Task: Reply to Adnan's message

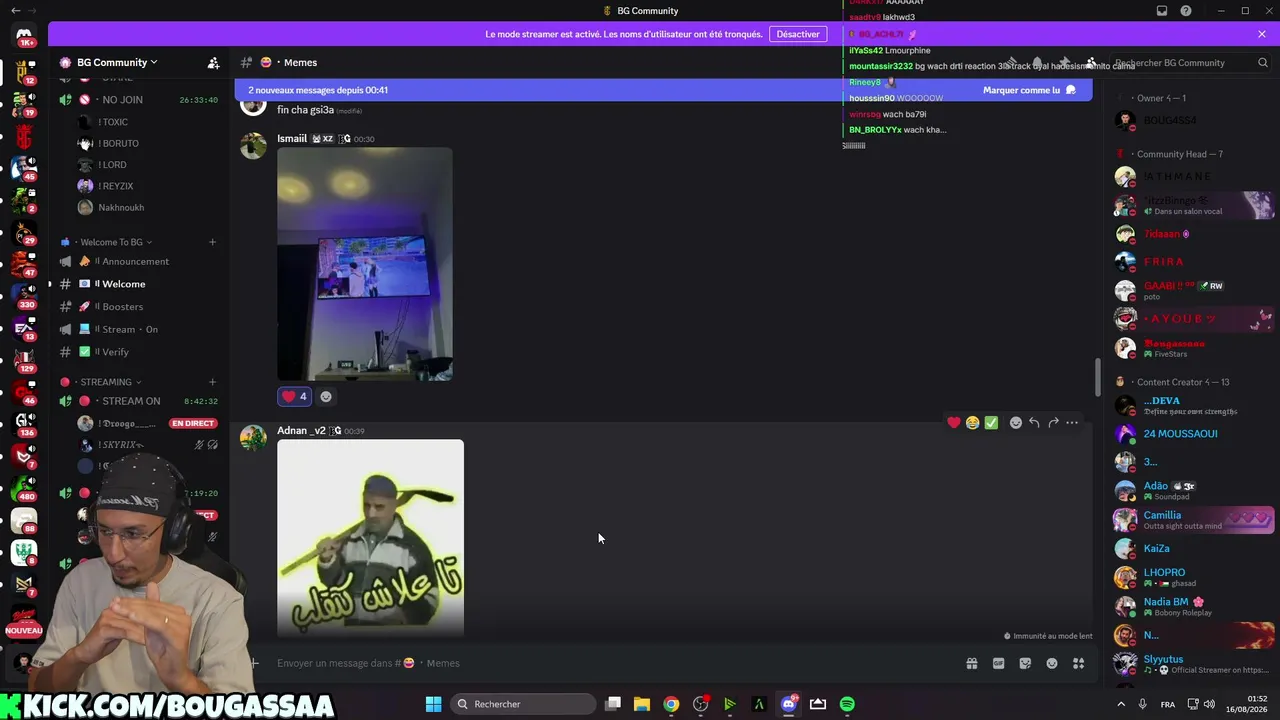Action: [1034, 423]
